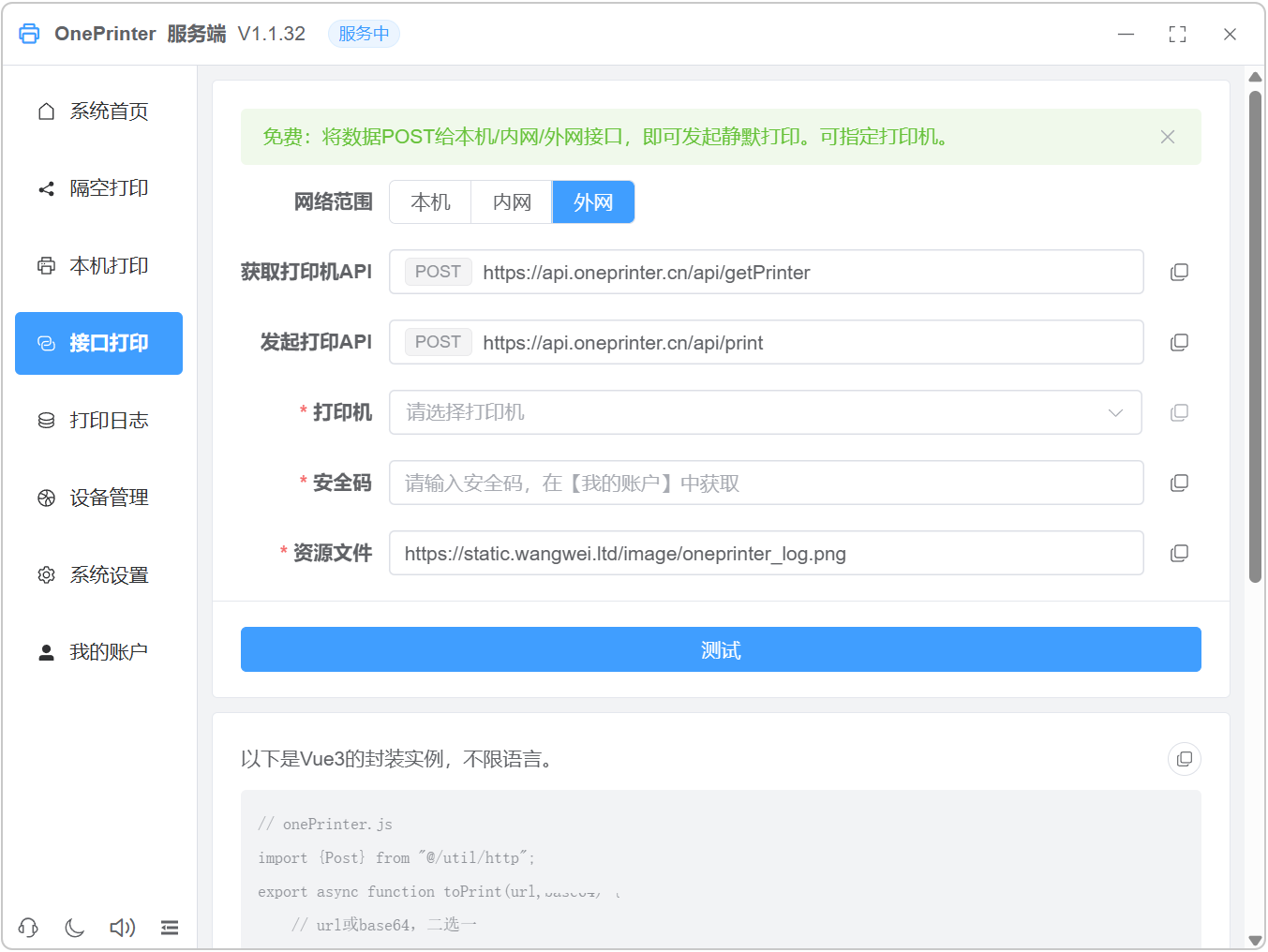Click the '// url或base64，二选一' comment line

[384, 925]
